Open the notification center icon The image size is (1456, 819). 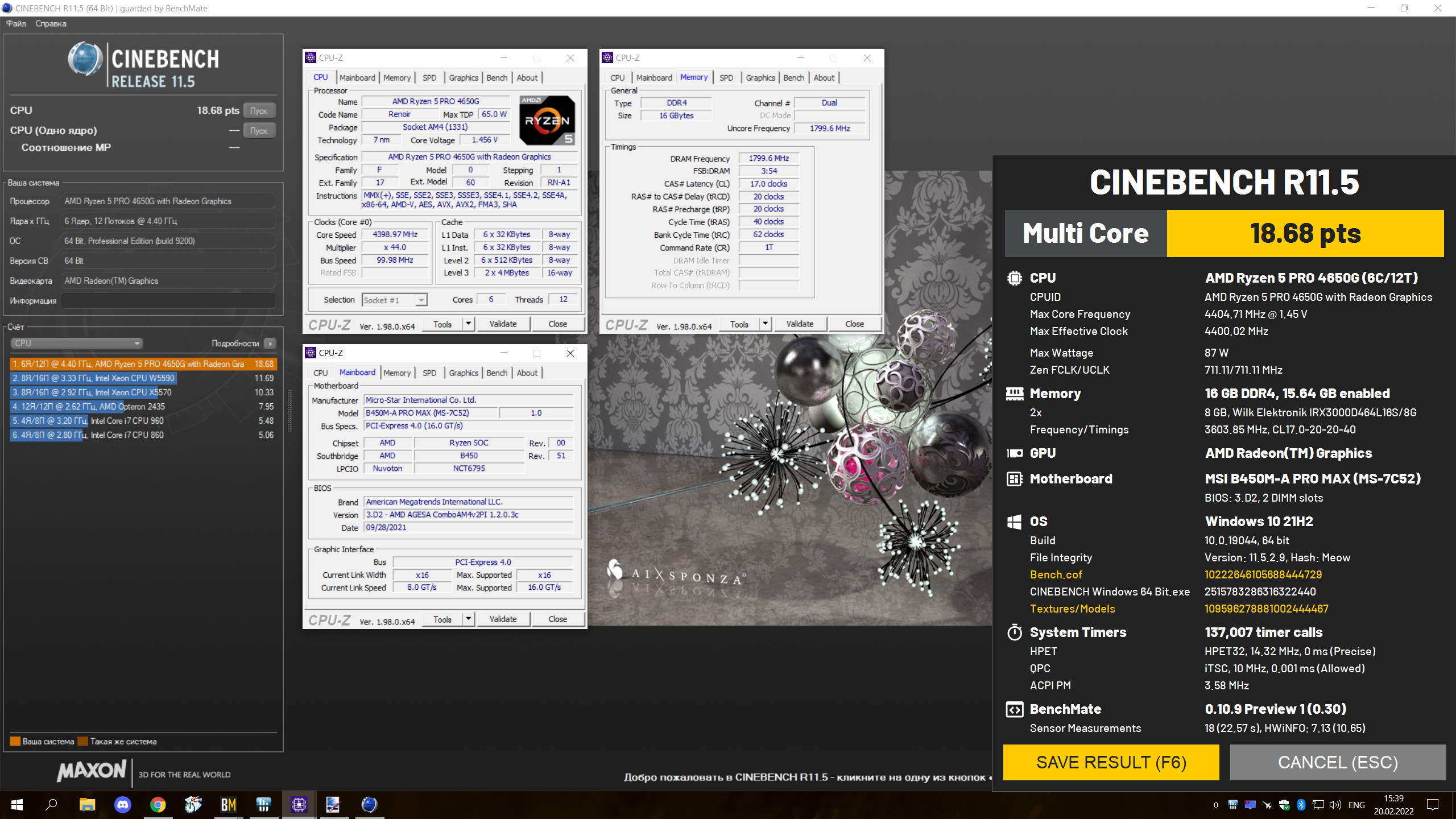[x=1433, y=805]
